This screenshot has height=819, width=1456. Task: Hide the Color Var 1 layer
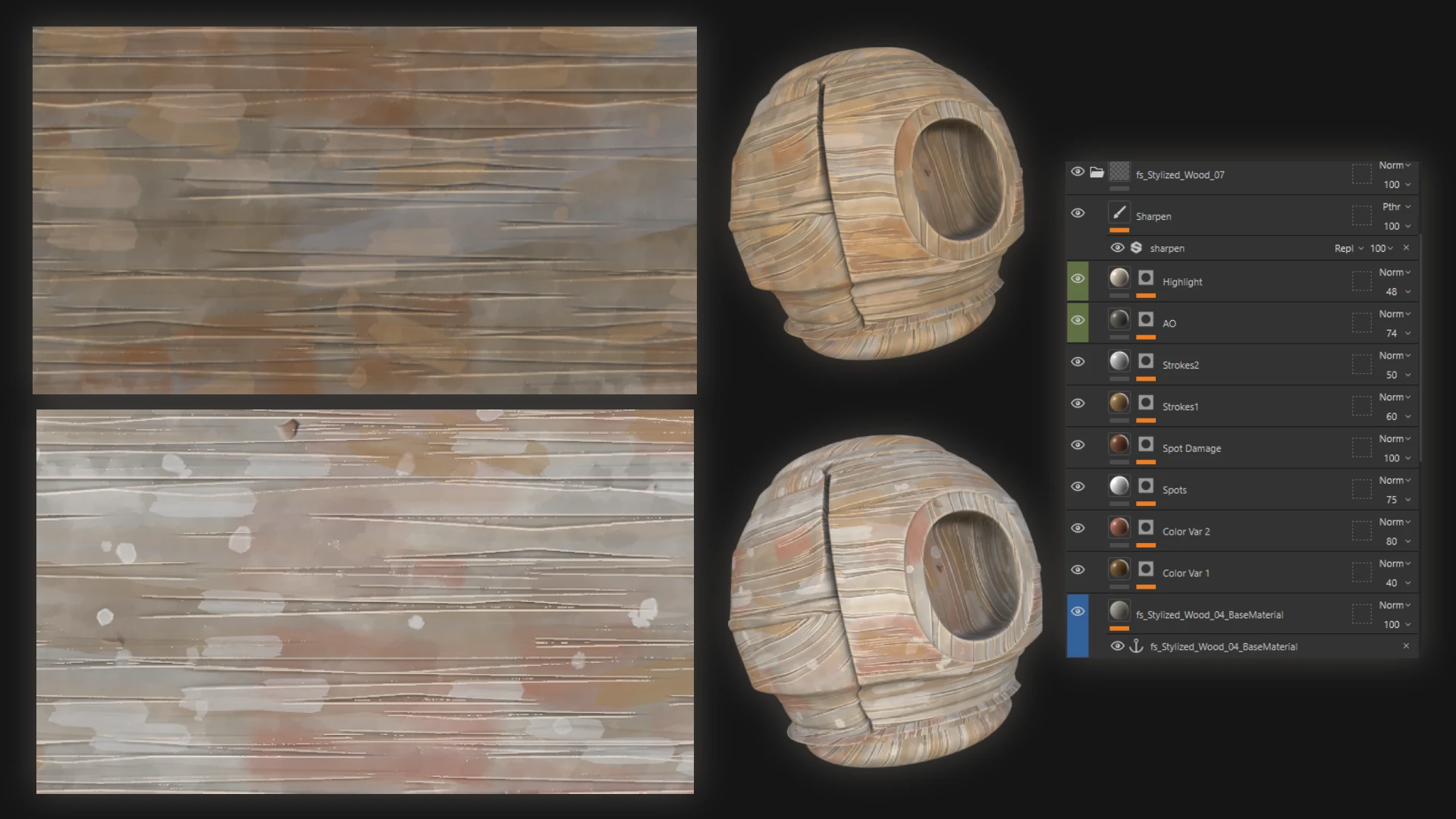tap(1078, 570)
